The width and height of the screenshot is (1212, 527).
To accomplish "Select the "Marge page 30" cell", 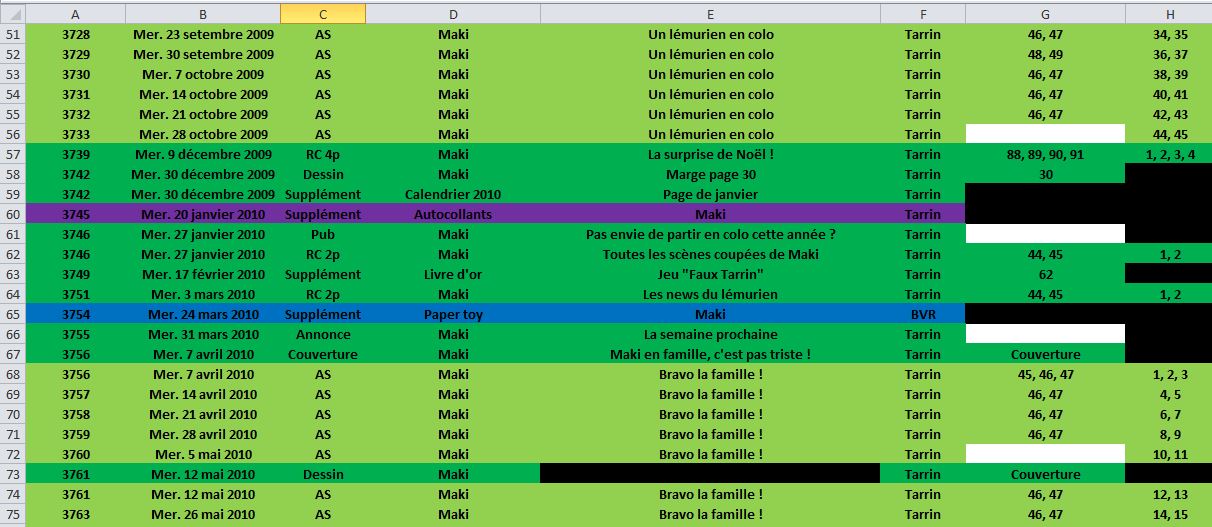I will click(710, 174).
